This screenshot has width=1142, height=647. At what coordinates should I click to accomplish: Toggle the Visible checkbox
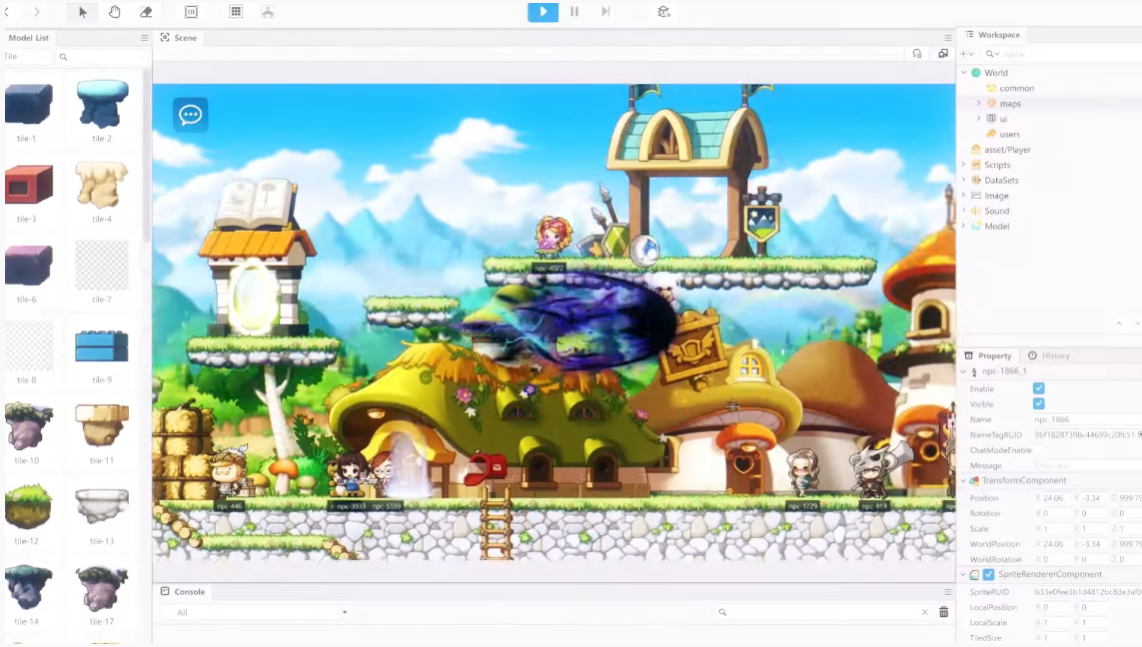coord(1039,404)
